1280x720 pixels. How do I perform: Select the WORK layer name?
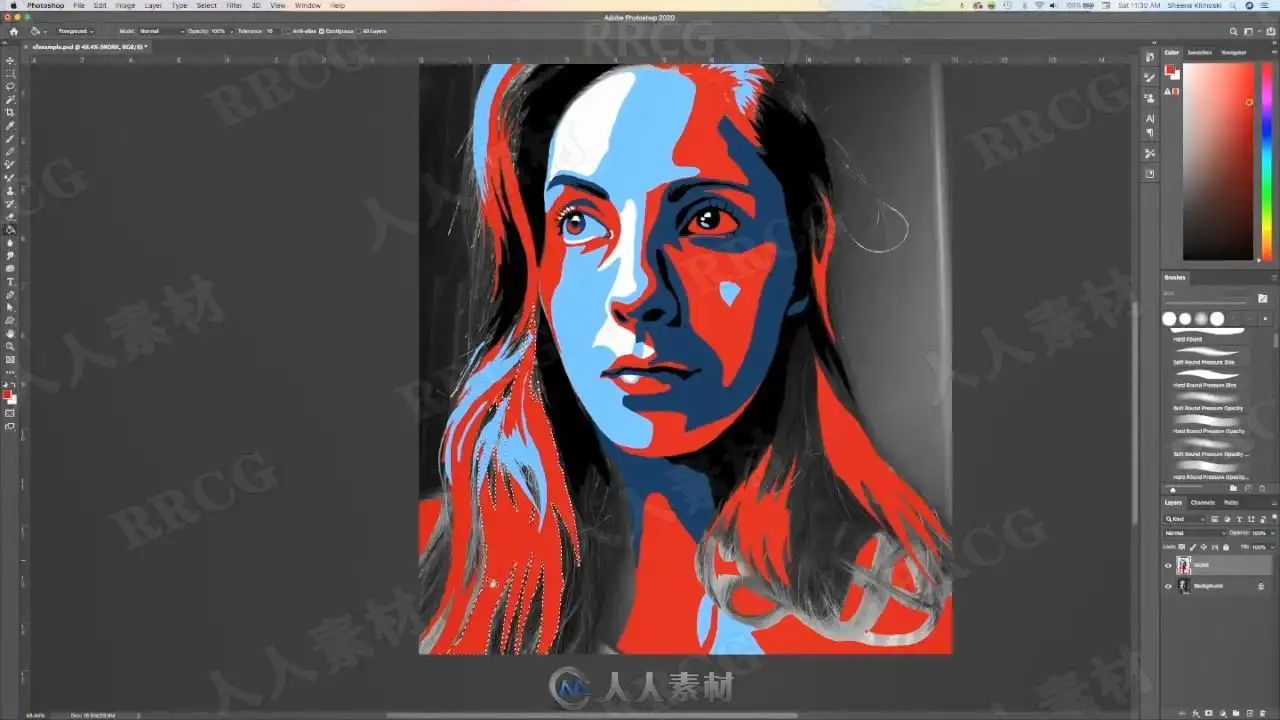[x=1201, y=566]
